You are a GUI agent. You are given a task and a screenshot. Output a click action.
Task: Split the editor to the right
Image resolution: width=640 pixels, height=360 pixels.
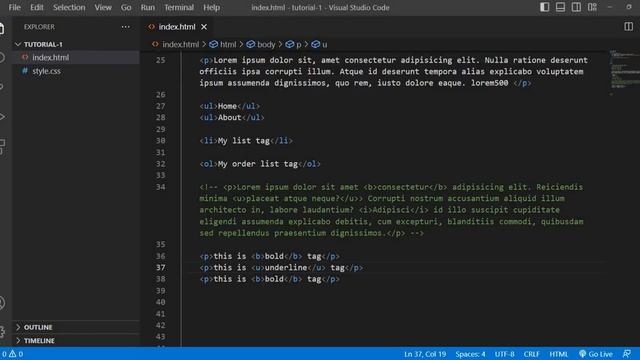pos(629,27)
